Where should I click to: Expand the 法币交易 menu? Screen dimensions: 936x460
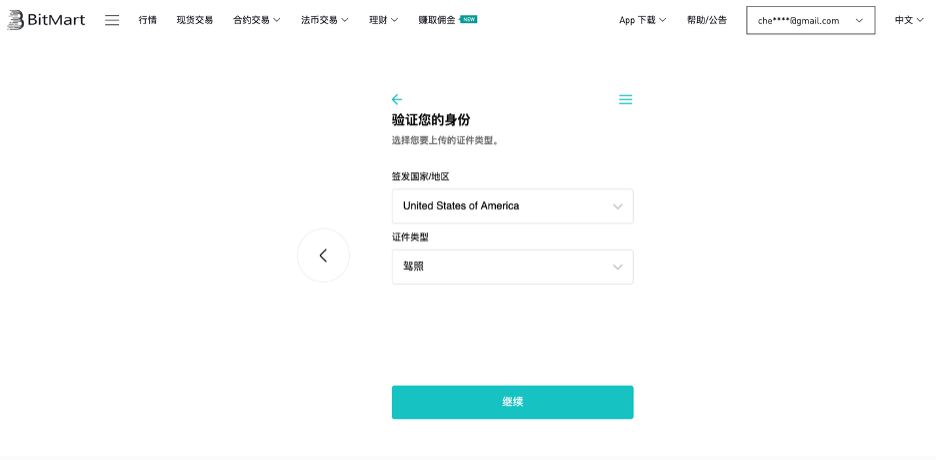click(325, 20)
